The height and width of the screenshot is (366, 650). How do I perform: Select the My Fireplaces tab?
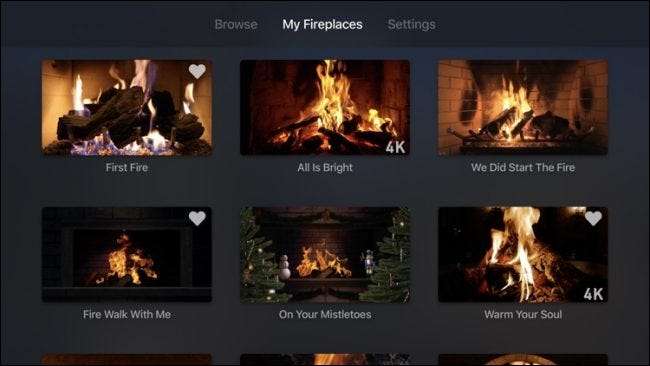pyautogui.click(x=323, y=24)
